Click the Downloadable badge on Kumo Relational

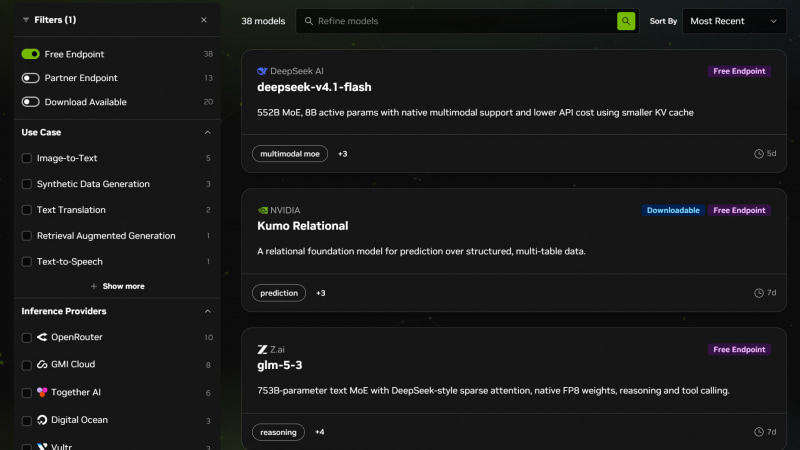pos(673,210)
